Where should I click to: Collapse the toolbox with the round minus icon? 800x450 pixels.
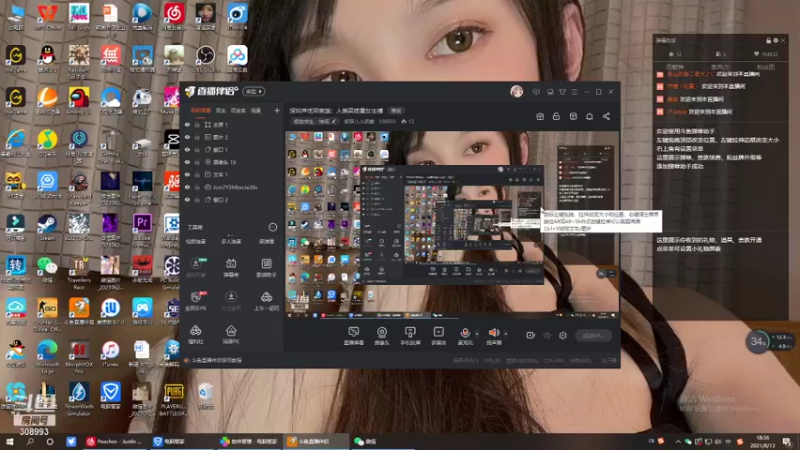(272, 227)
